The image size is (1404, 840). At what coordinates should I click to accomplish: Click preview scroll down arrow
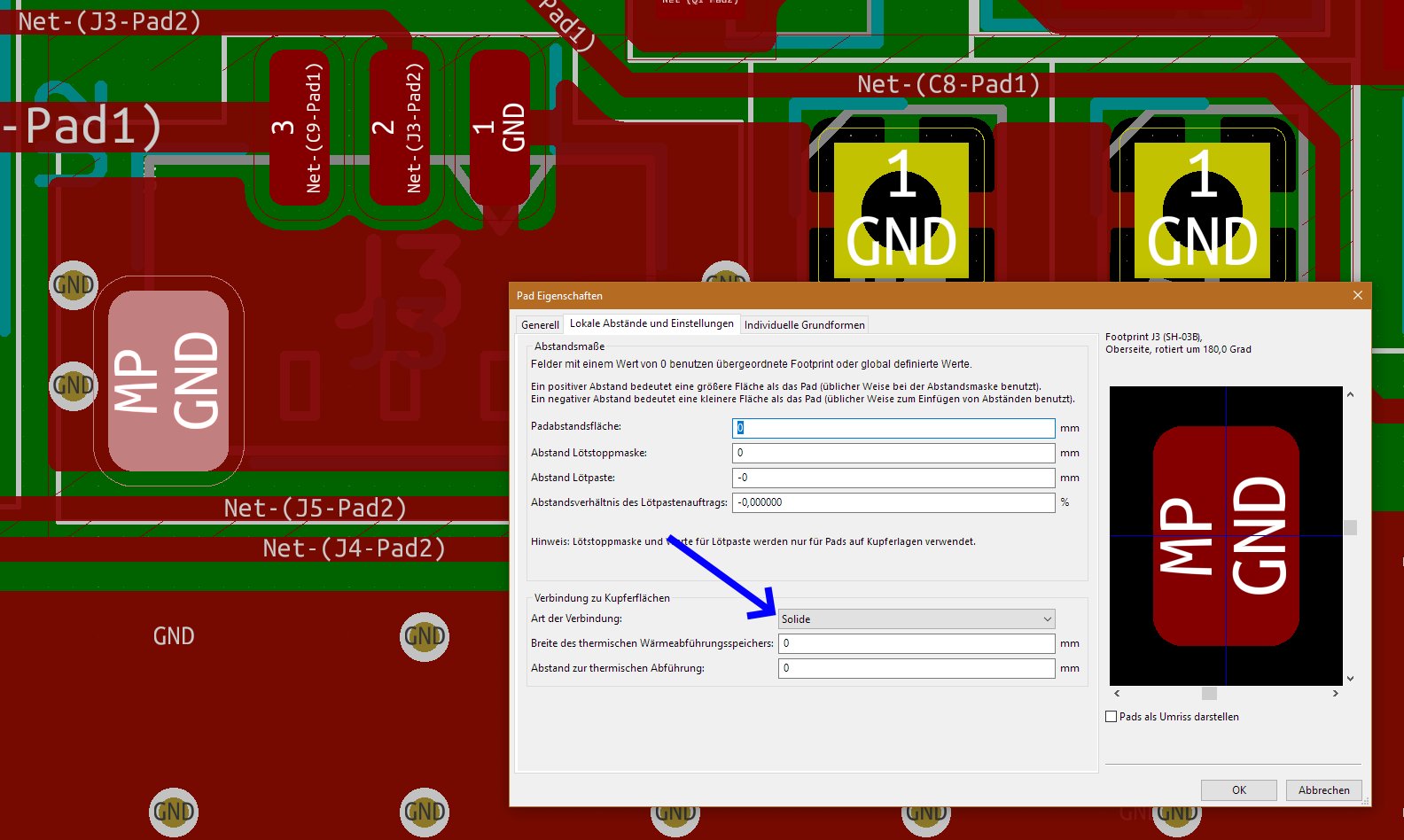pos(1350,679)
